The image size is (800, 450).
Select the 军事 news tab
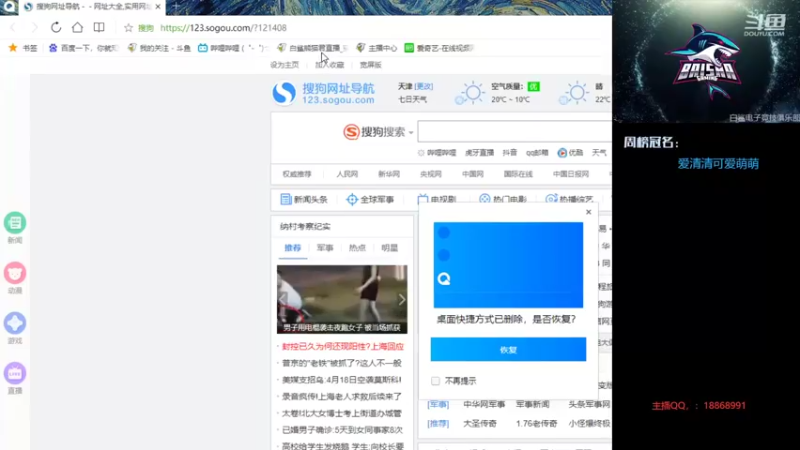[x=325, y=248]
